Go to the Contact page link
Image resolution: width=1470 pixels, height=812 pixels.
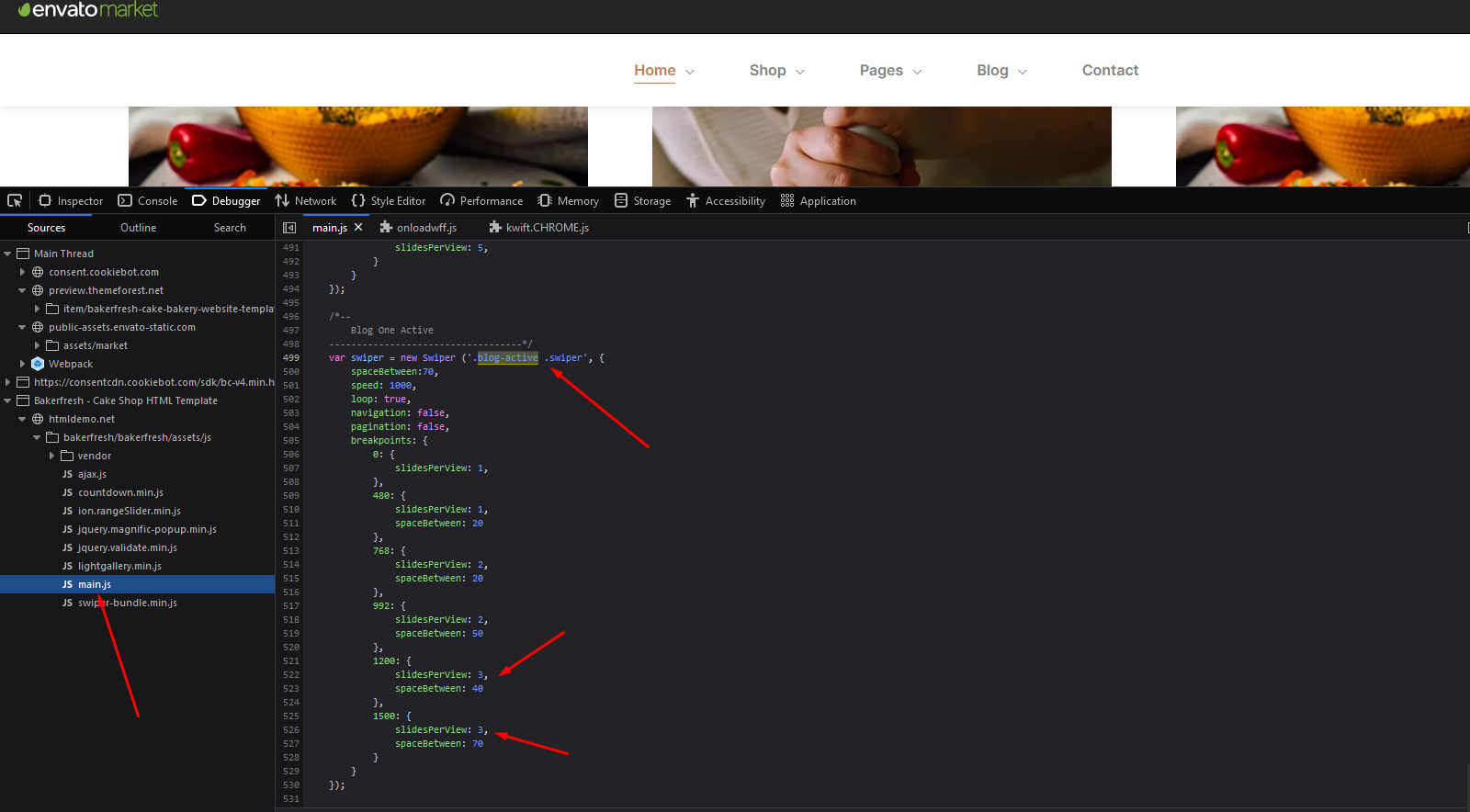click(1110, 71)
